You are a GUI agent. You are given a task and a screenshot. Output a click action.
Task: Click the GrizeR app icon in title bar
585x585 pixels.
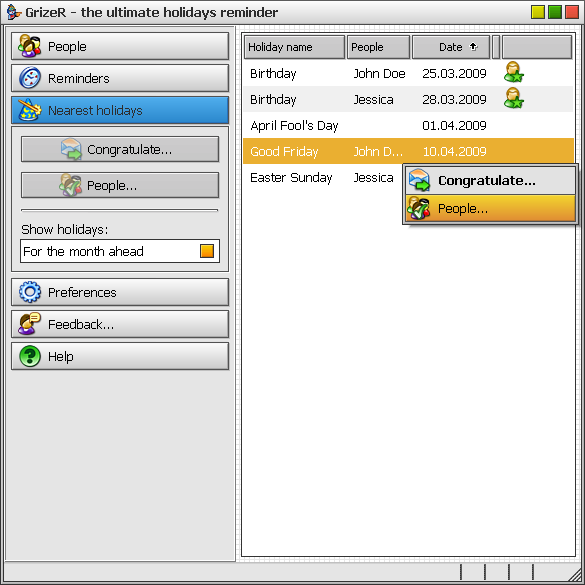coord(14,12)
